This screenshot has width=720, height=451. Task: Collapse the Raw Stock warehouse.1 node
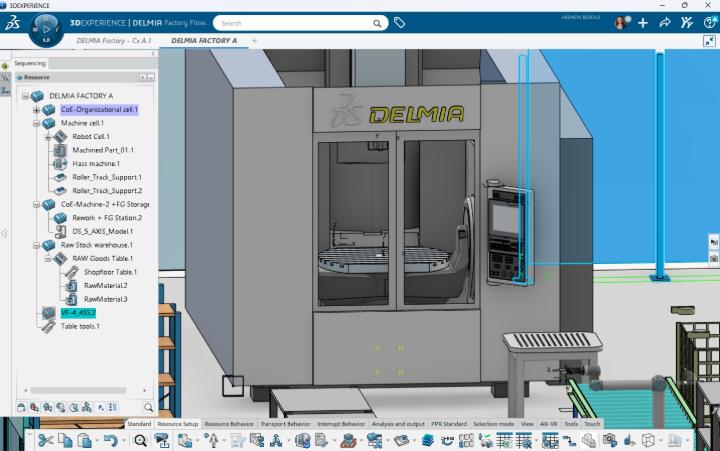point(36,245)
